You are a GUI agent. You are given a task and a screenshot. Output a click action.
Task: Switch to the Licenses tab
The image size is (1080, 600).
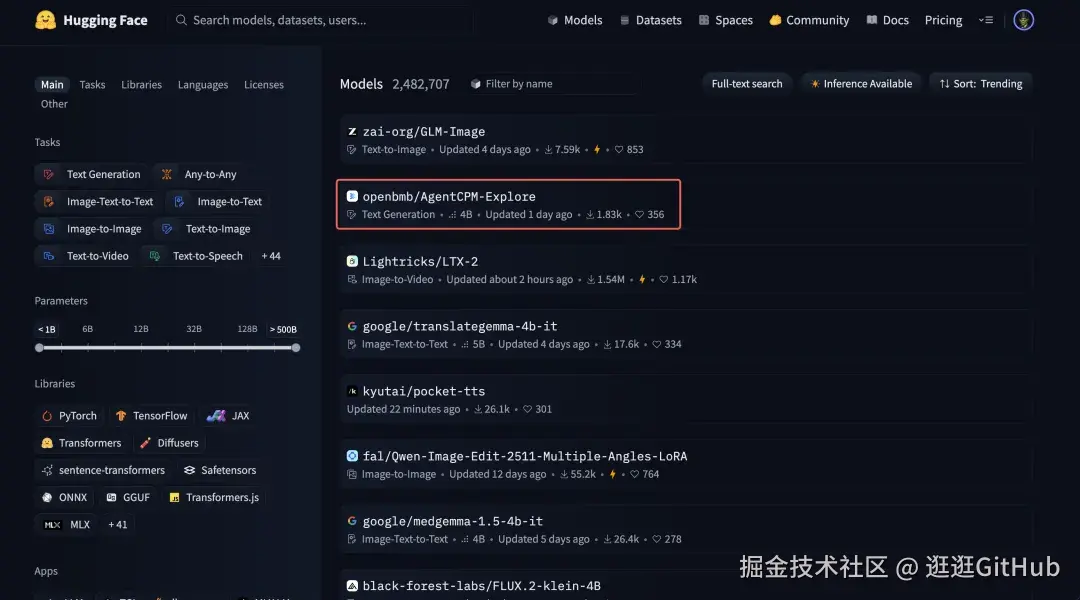point(264,84)
